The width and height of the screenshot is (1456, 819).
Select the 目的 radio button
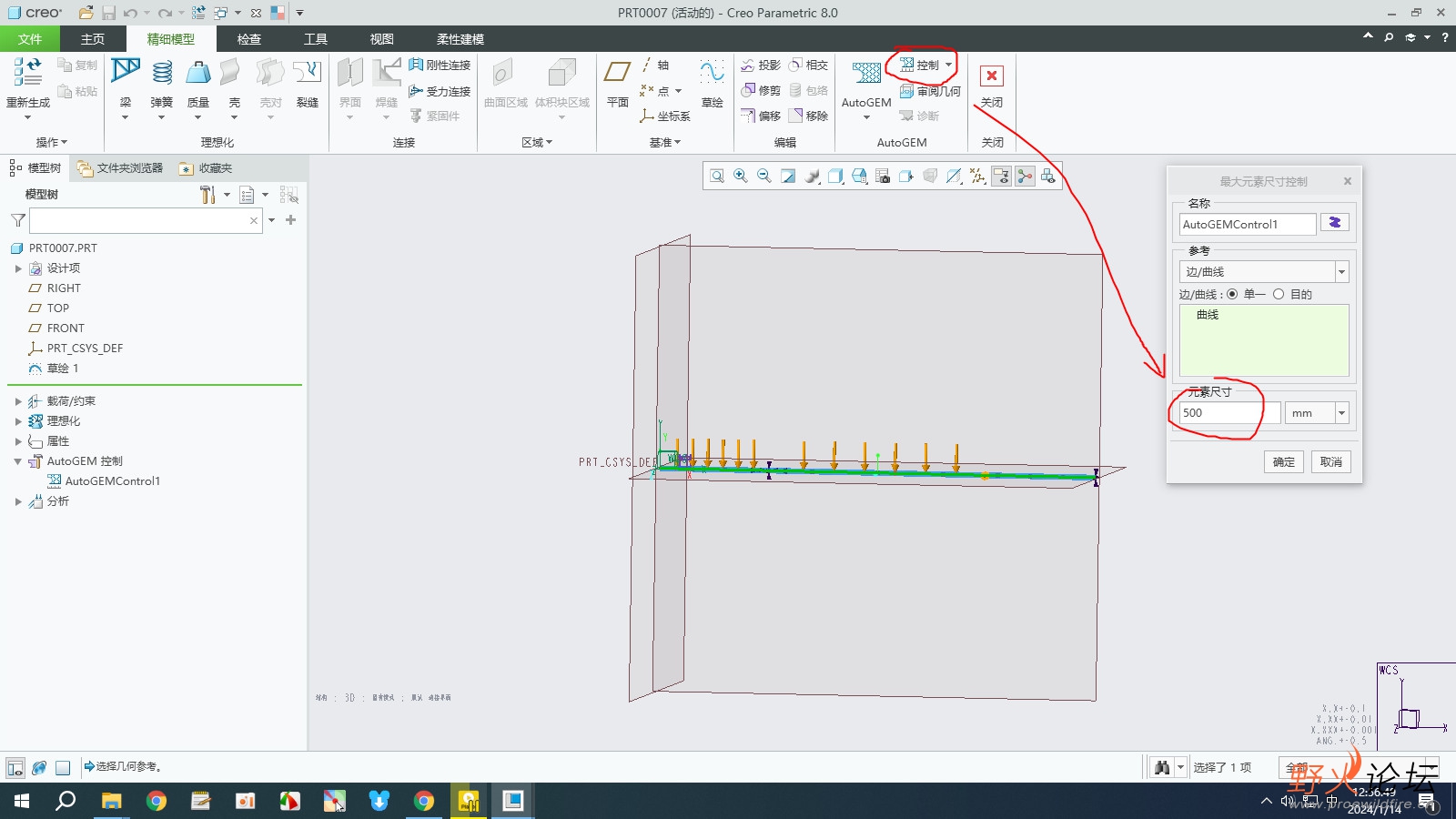coord(1279,294)
